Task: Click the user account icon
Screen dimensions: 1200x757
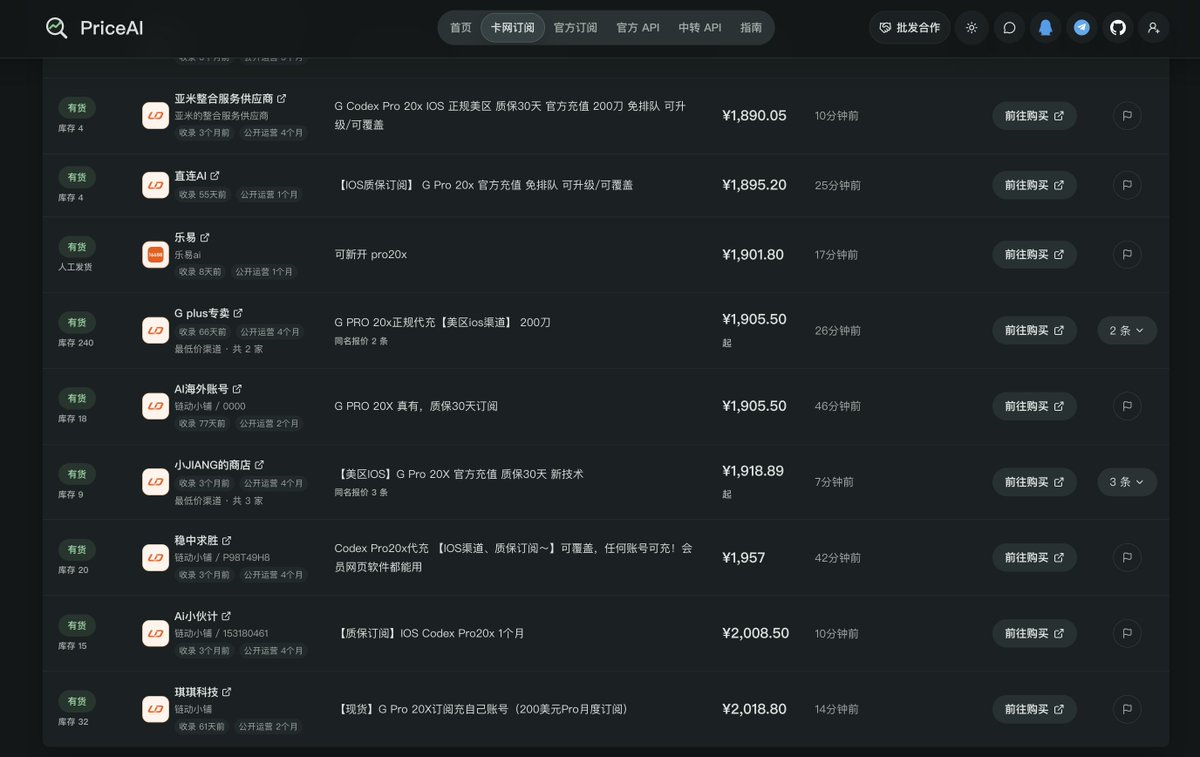Action: (x=1154, y=28)
